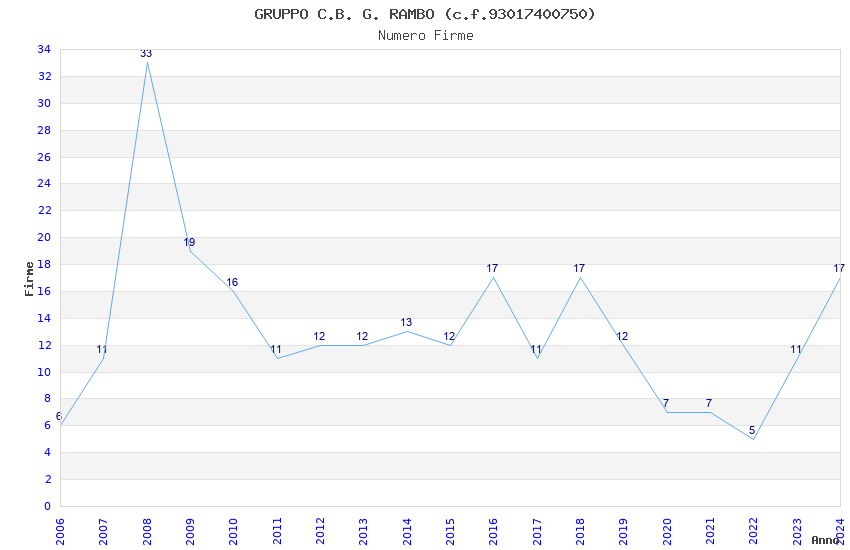
Task: Click the x-axis year 2020
Action: pos(666,532)
